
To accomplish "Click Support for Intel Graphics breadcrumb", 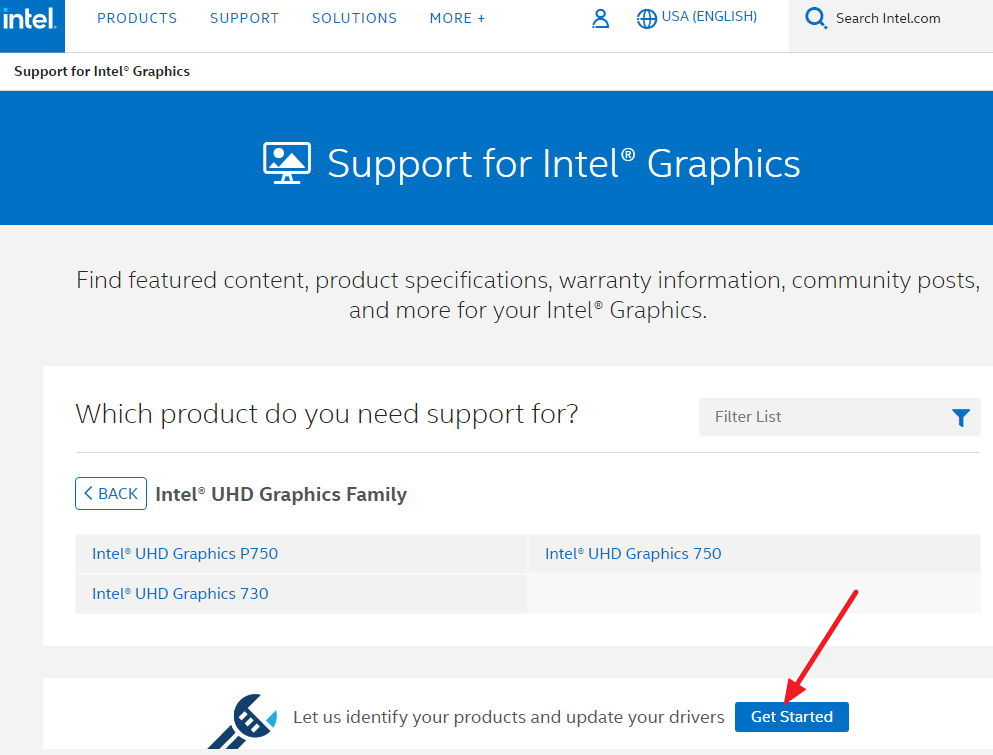I will (102, 71).
